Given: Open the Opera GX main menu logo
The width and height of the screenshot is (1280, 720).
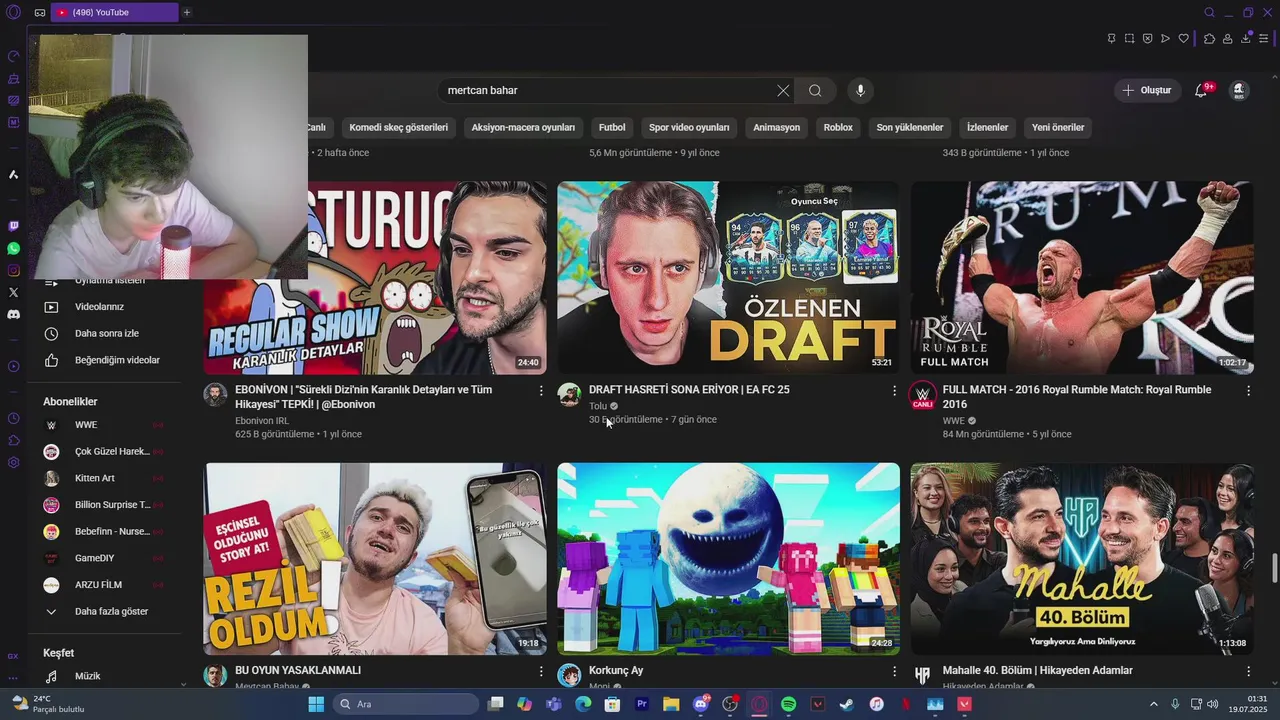Looking at the screenshot, I should point(13,12).
